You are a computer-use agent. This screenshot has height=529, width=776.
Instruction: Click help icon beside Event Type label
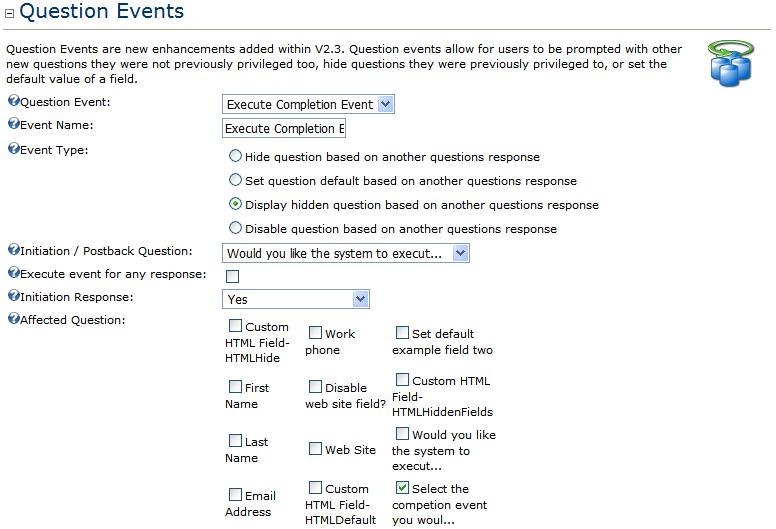pos(13,148)
